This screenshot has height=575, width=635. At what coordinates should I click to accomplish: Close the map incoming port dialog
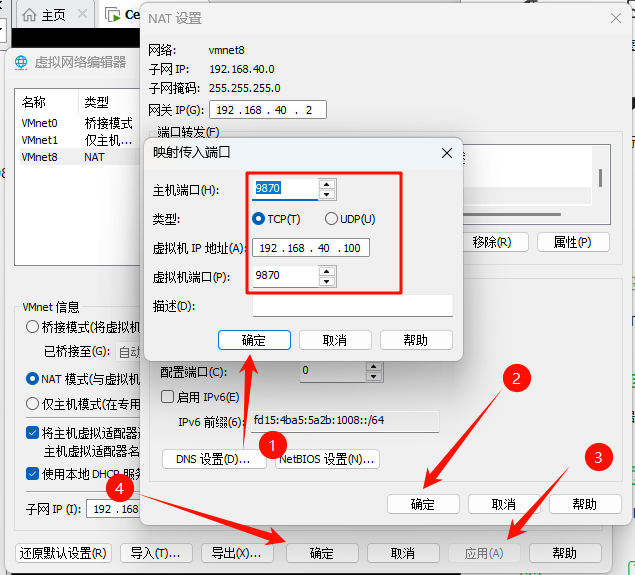tap(447, 153)
